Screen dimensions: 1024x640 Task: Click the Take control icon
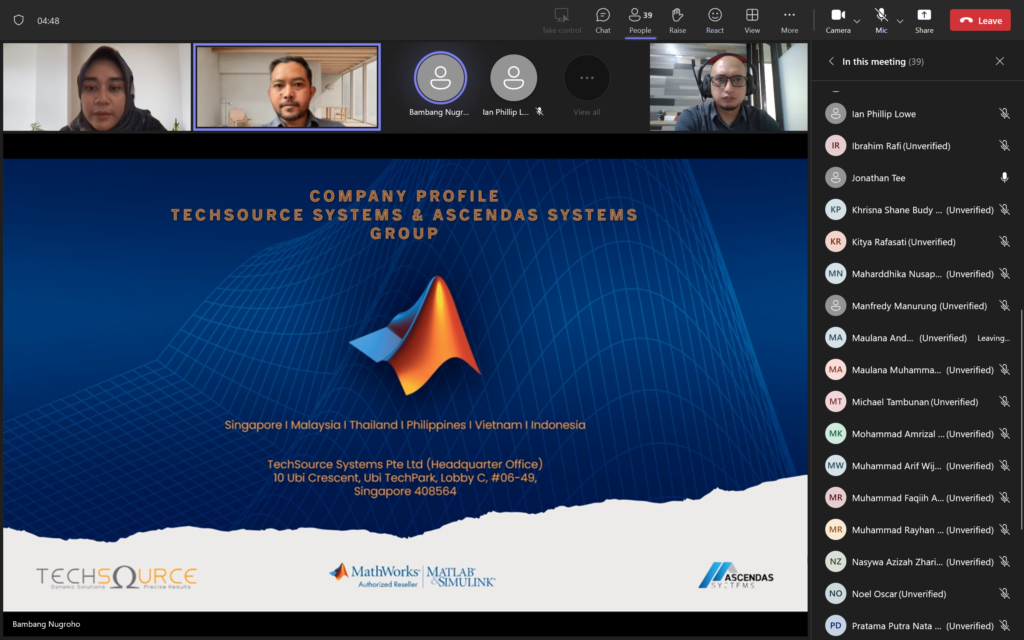pos(561,18)
